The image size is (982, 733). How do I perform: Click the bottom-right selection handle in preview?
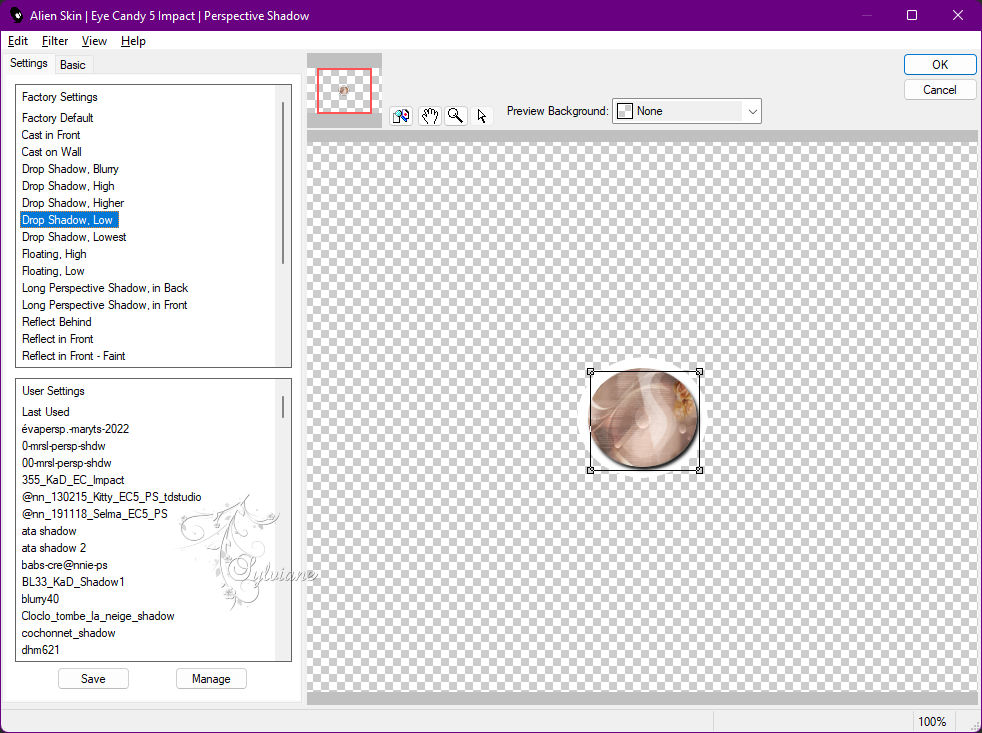(699, 470)
